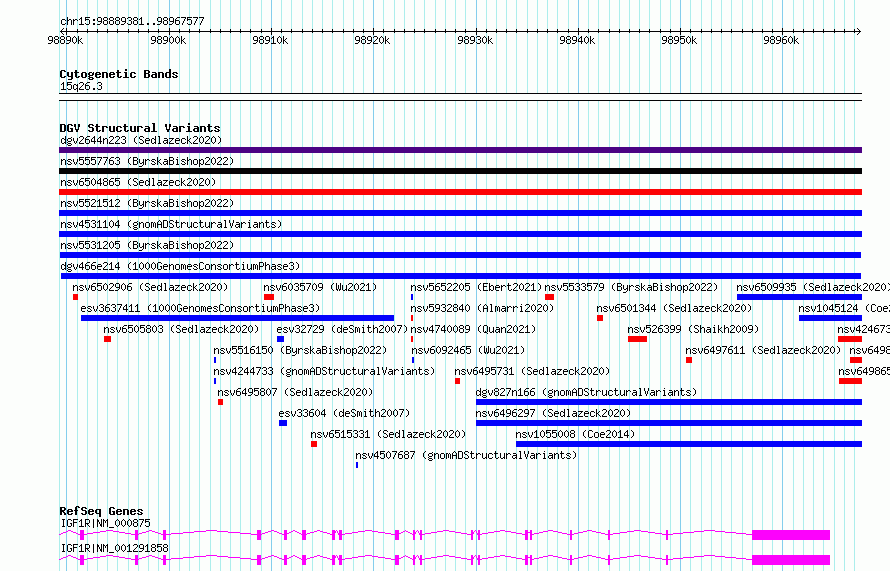Viewport: 890px width, 571px height.
Task: Click the nsv6495807 (Sedlazeck2020) label
Action: point(295,392)
